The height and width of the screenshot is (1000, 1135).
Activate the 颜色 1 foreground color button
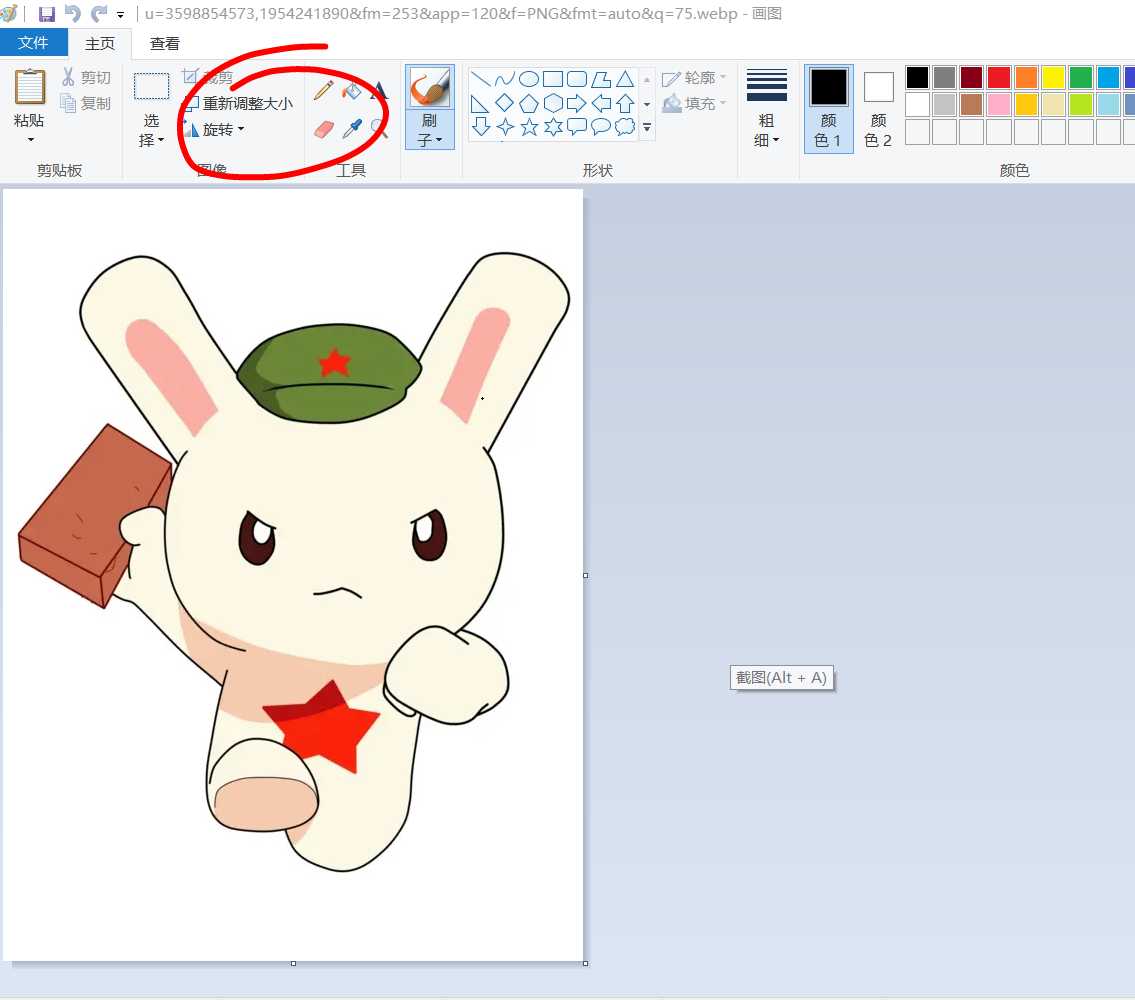(x=829, y=109)
